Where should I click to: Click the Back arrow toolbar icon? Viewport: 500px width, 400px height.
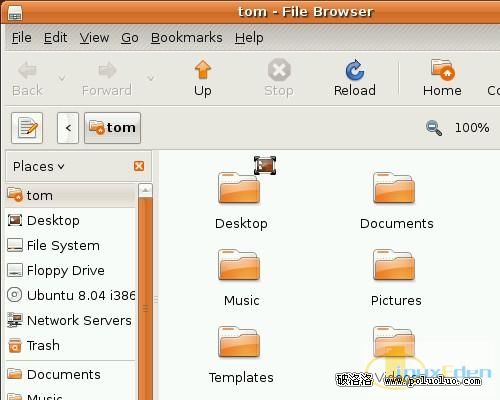click(27, 70)
